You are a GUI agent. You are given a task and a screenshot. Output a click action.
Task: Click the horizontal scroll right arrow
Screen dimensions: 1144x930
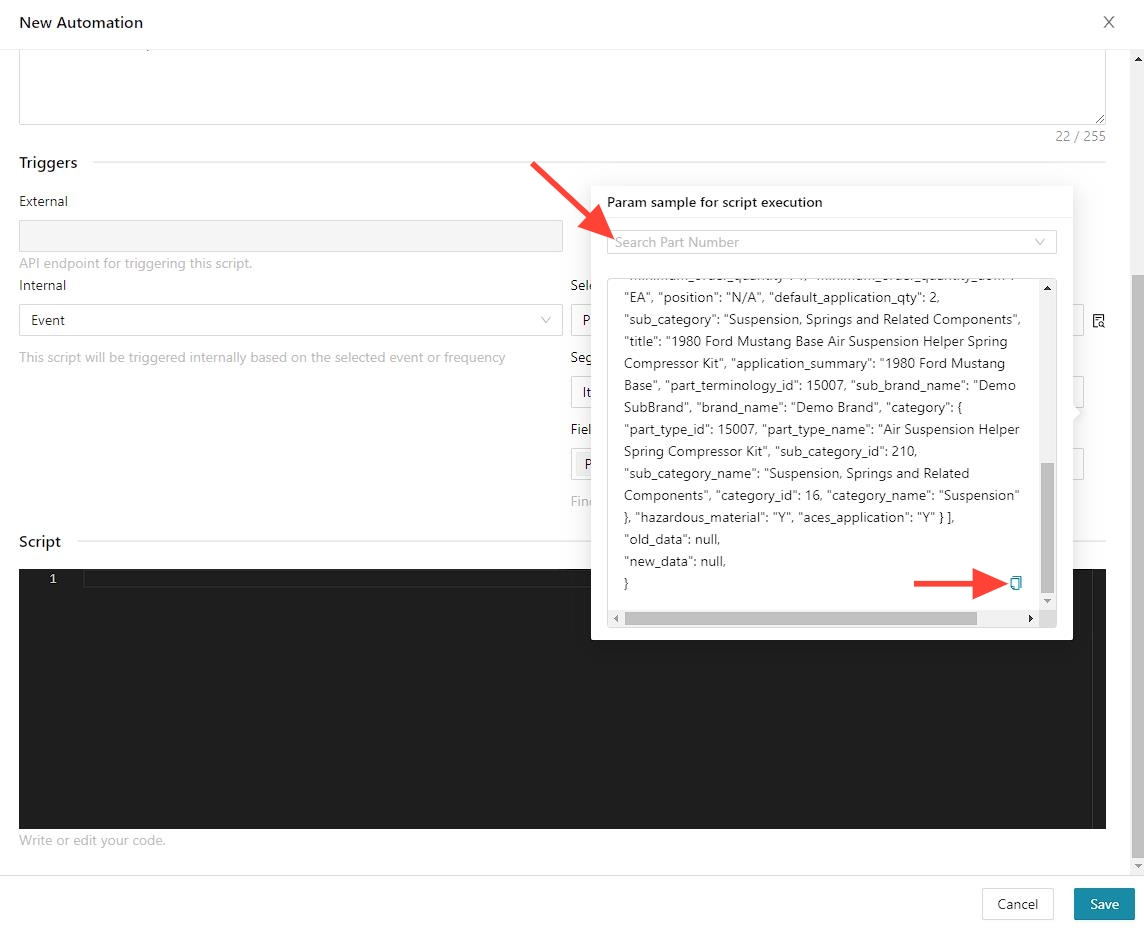[1030, 619]
